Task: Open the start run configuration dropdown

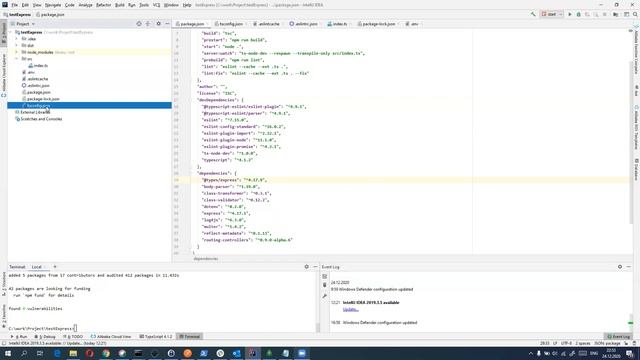Action: (552, 14)
